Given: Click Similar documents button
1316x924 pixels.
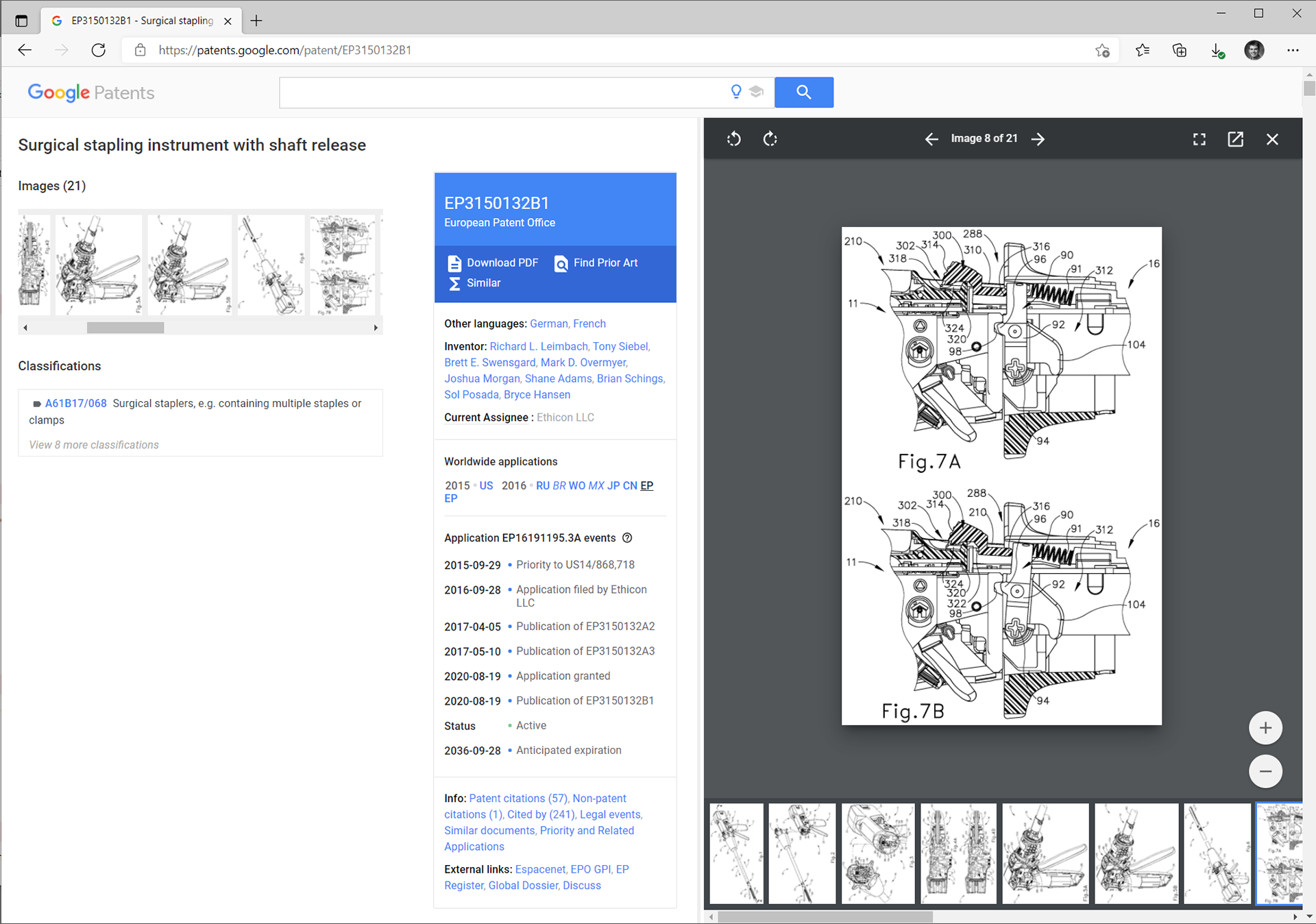Looking at the screenshot, I should pyautogui.click(x=474, y=283).
